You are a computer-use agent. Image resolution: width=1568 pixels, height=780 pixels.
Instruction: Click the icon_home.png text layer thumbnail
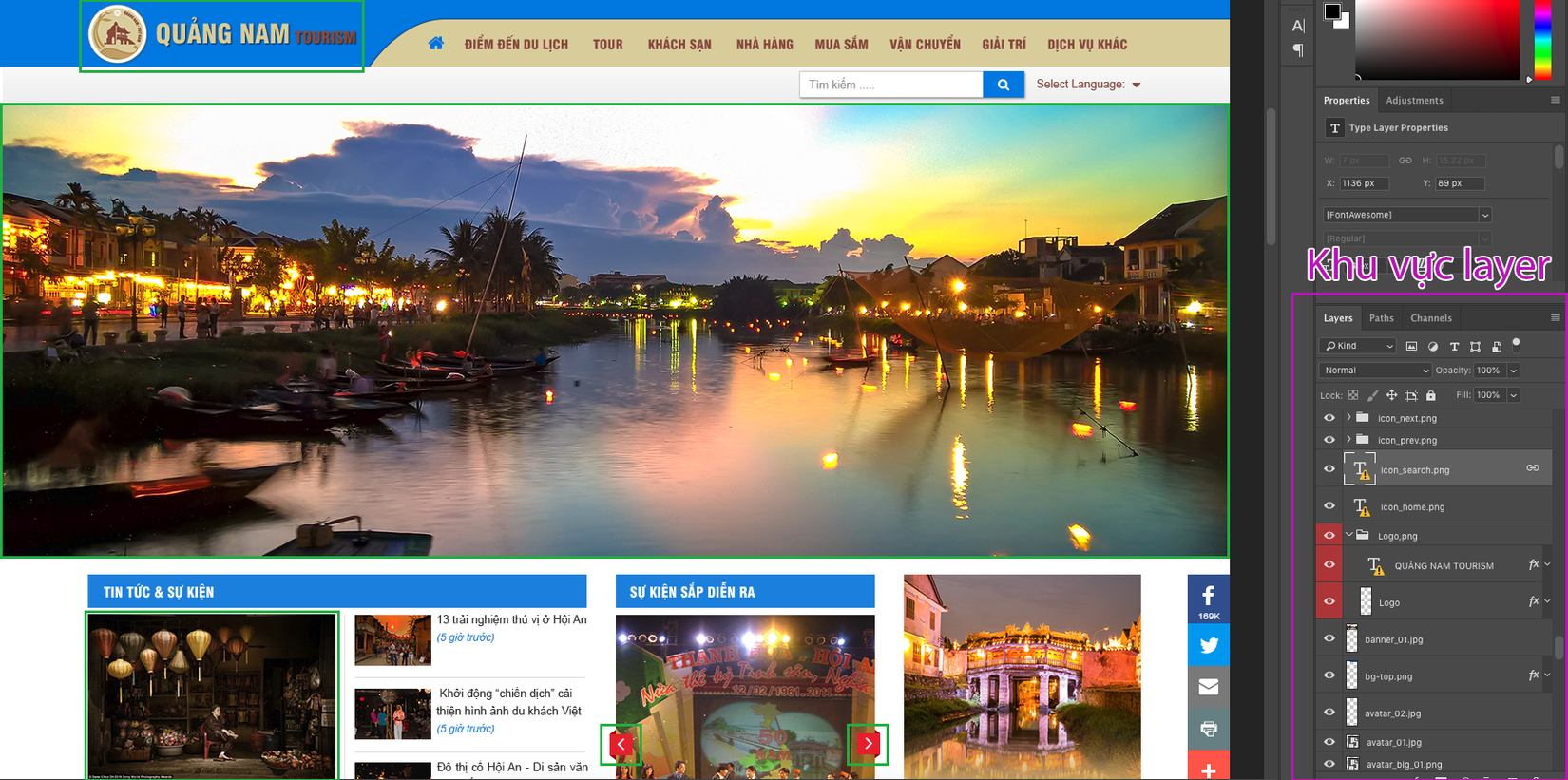coord(1362,507)
